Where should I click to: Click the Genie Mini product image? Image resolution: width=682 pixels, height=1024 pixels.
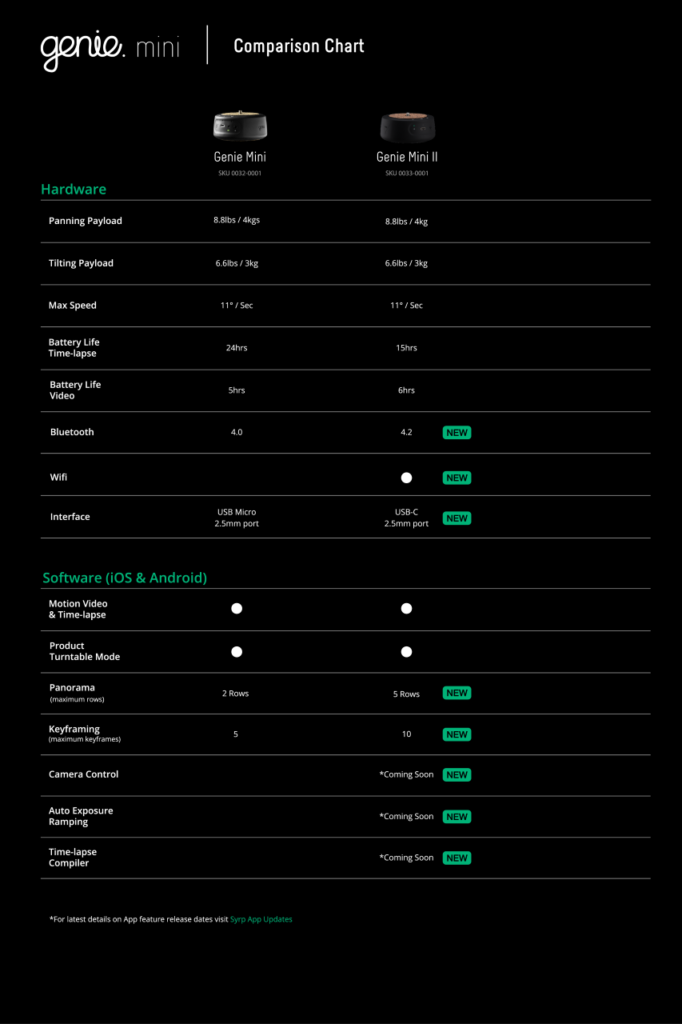(240, 125)
